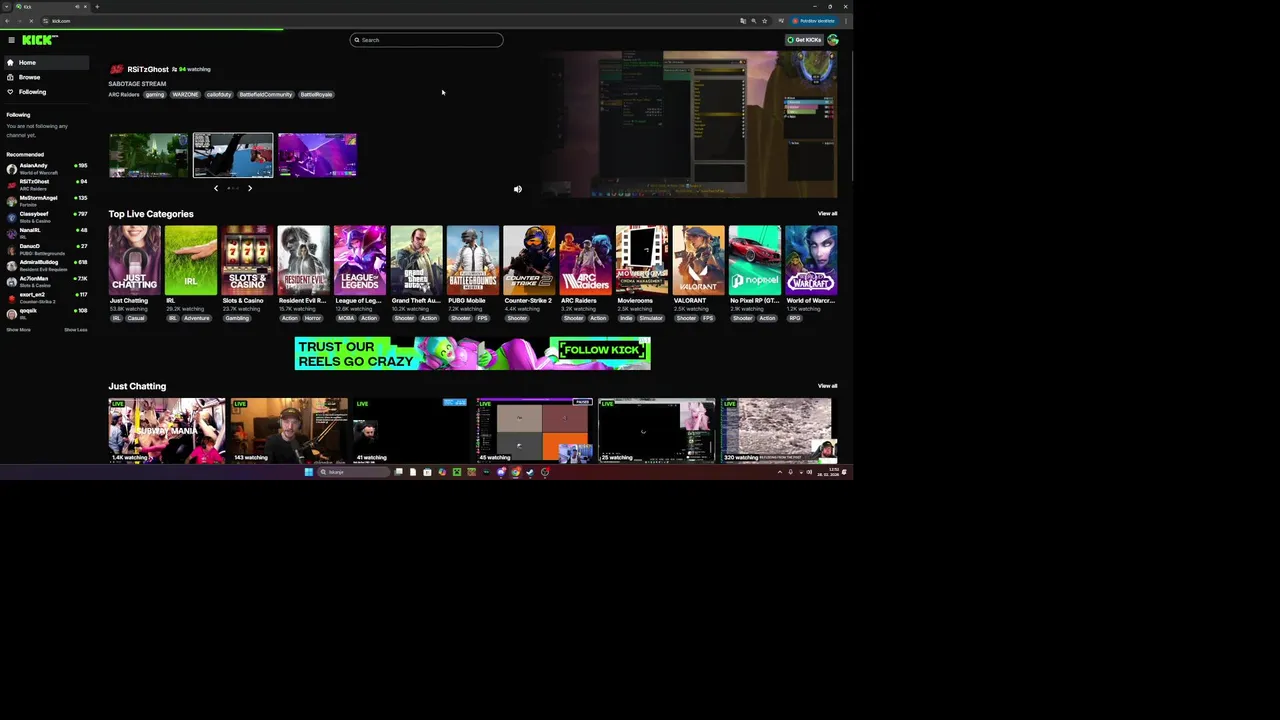1280x720 pixels.
Task: Expand recommended list with Show More
Action: coord(18,330)
